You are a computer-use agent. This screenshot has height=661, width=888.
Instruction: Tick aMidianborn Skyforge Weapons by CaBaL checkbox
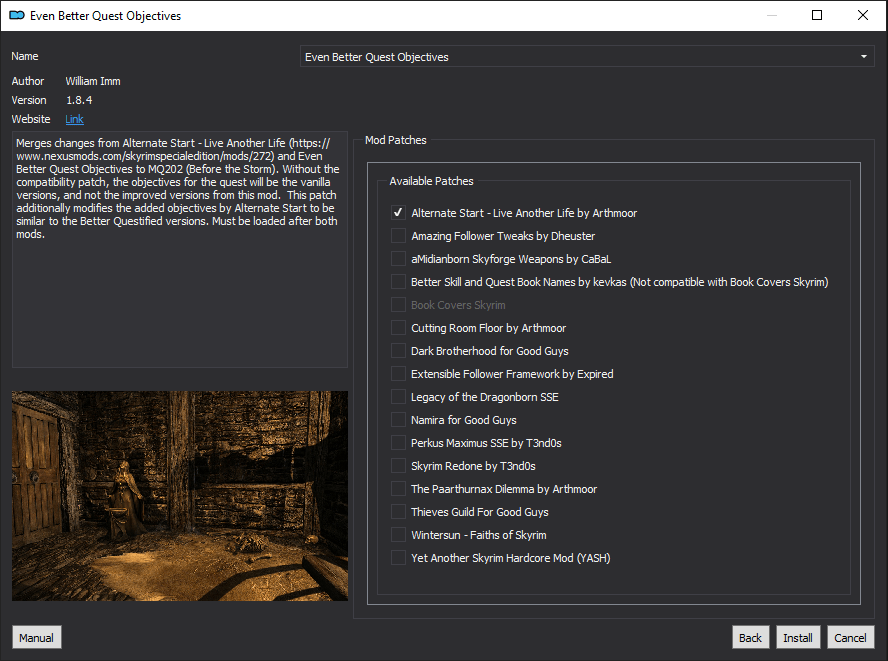point(398,259)
